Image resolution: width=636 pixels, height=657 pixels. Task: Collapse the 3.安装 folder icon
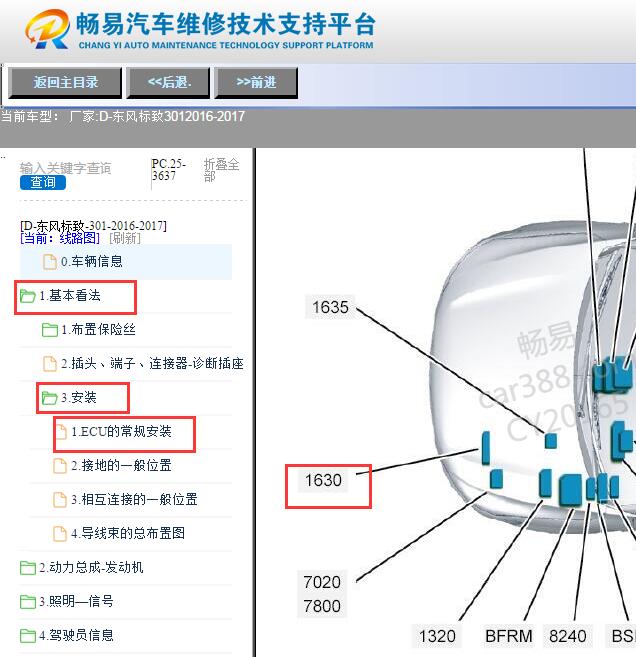pyautogui.click(x=49, y=398)
